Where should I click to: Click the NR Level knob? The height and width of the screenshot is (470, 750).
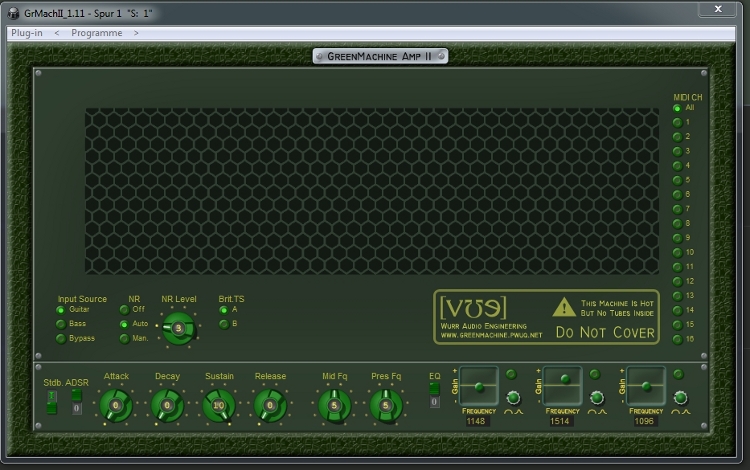(179, 328)
